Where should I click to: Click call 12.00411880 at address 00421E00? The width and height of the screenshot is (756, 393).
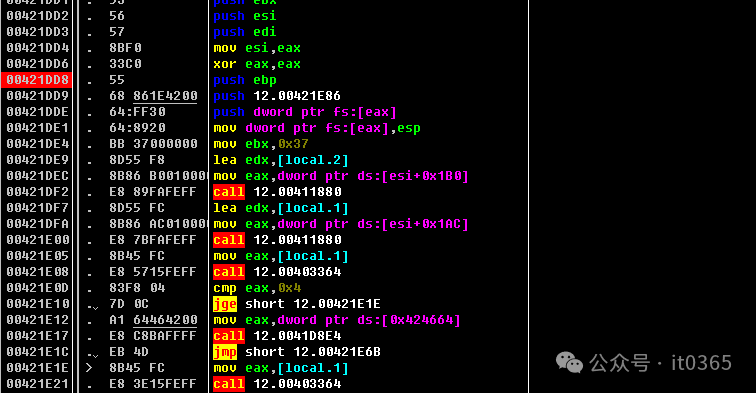277,240
